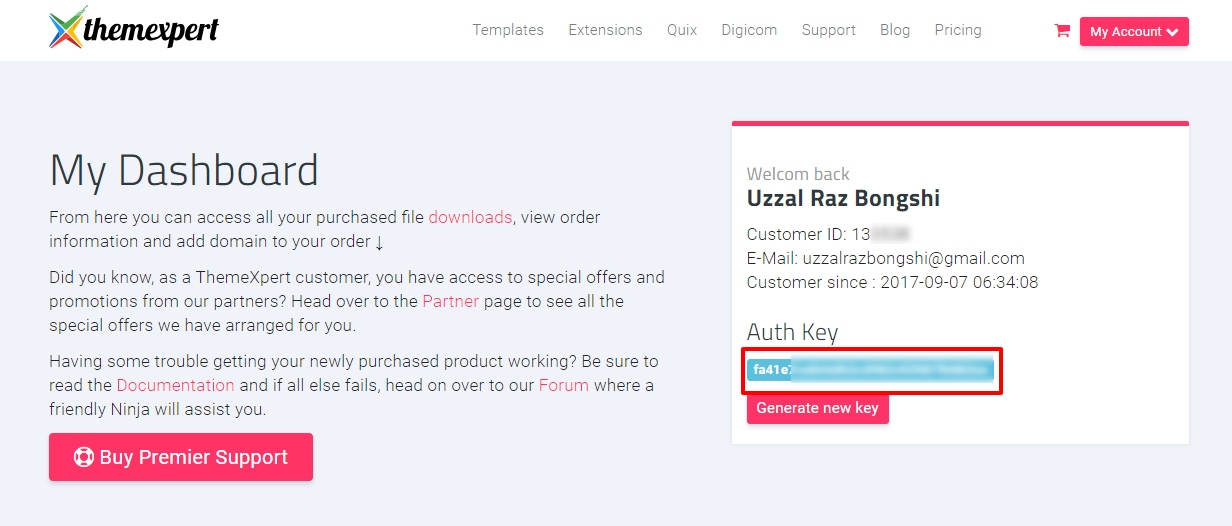1232x526 pixels.
Task: Open the Partner page link
Action: 450,301
